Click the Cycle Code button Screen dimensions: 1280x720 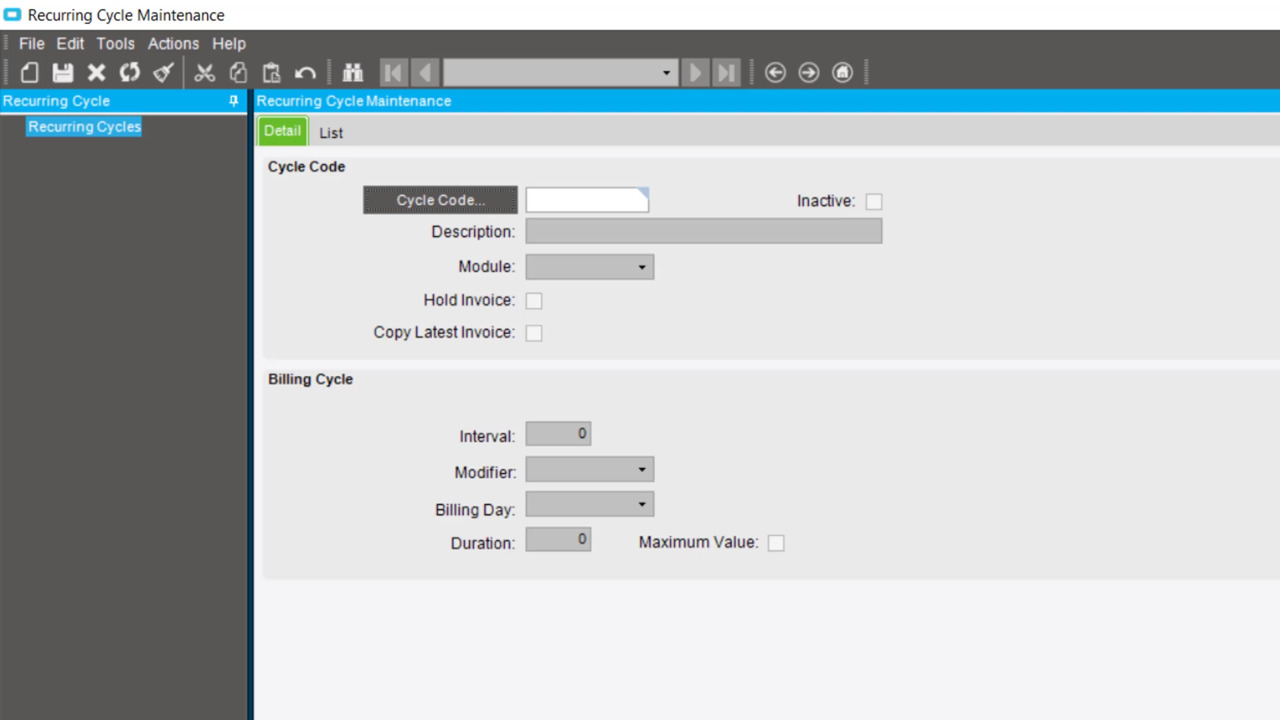click(x=440, y=199)
